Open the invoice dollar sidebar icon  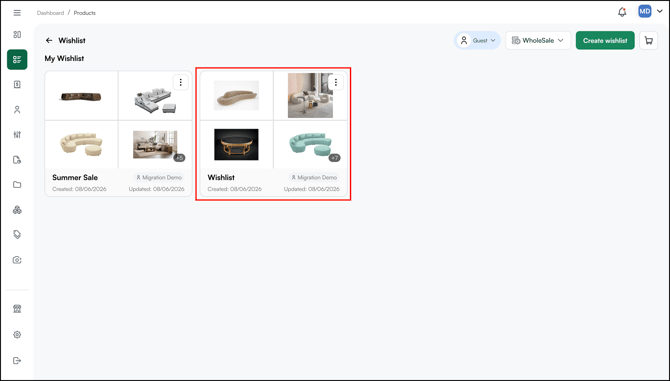[17, 85]
